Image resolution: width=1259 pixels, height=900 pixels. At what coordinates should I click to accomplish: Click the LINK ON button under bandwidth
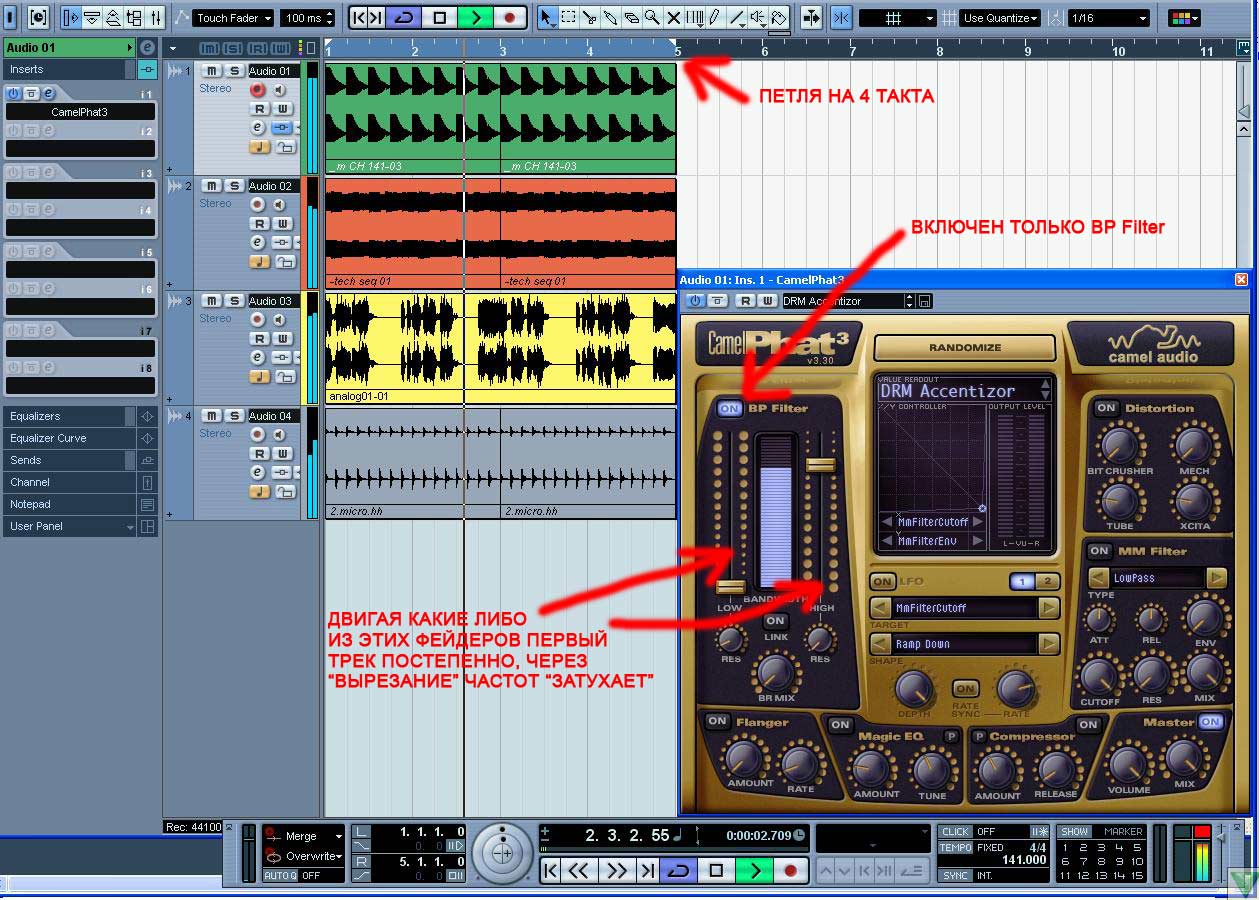coord(775,621)
